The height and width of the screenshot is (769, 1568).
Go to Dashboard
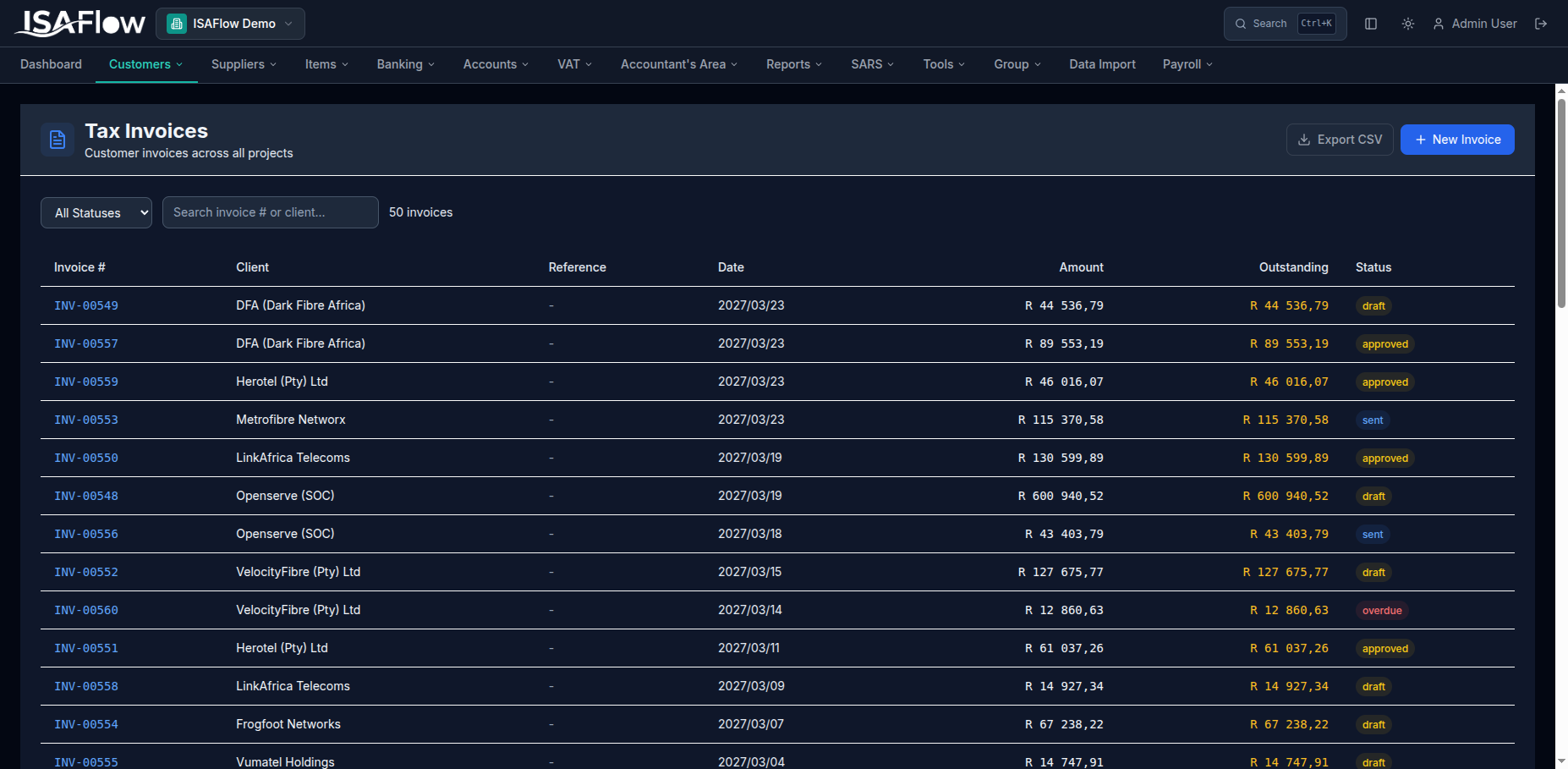click(x=51, y=64)
